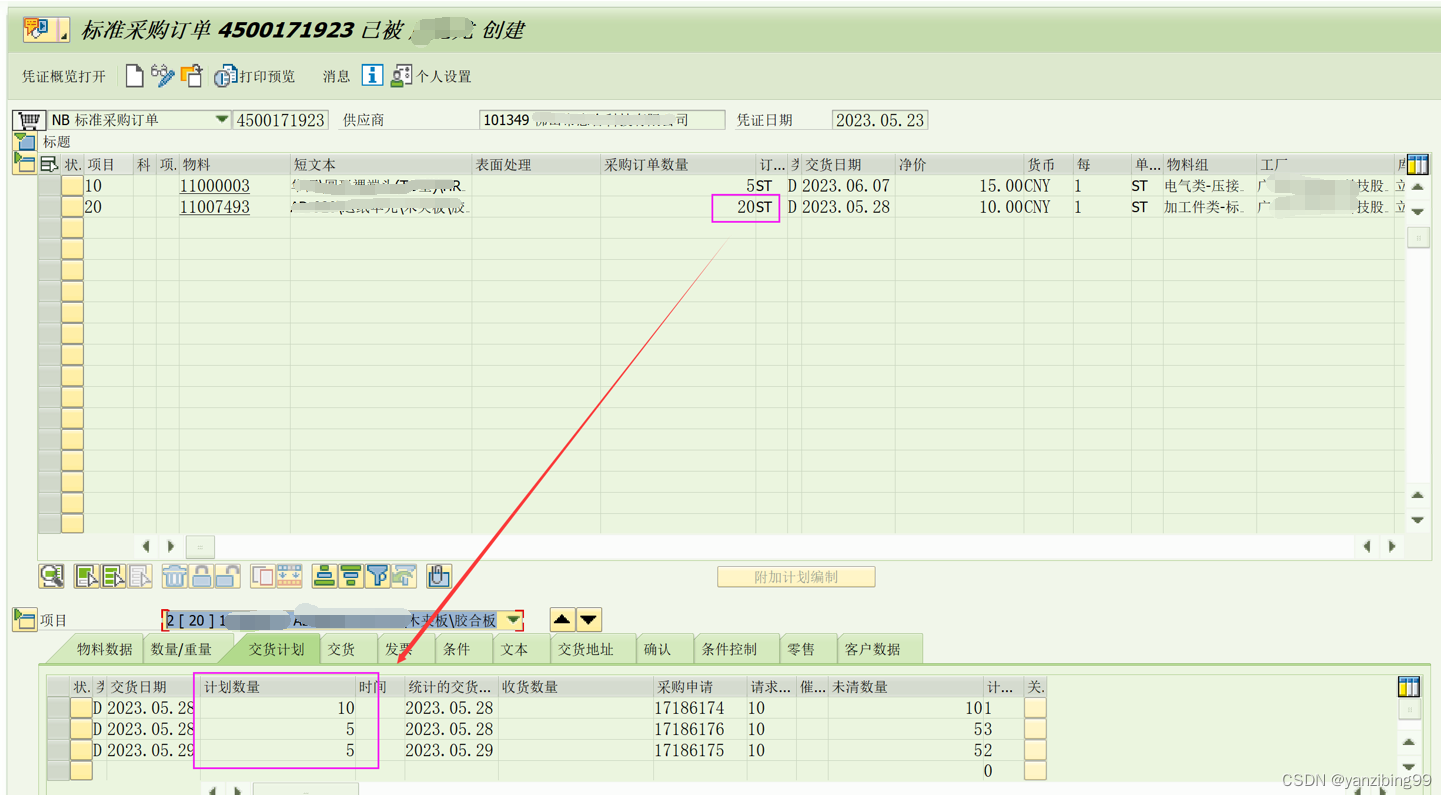
Task: Click the down arrow to next item
Action: click(x=588, y=619)
